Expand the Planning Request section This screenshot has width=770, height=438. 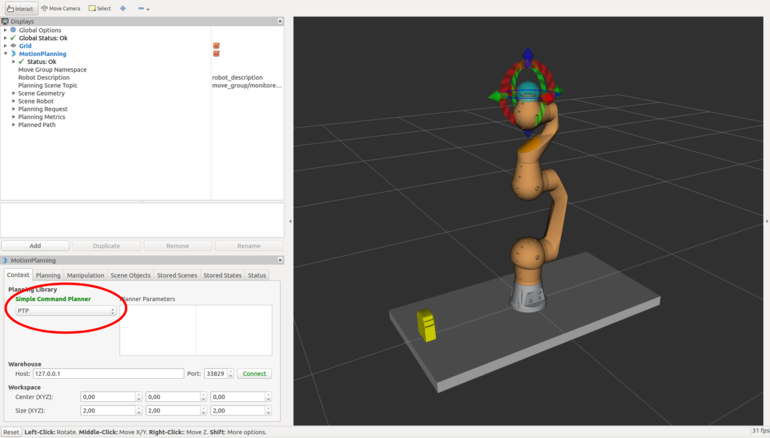click(14, 109)
